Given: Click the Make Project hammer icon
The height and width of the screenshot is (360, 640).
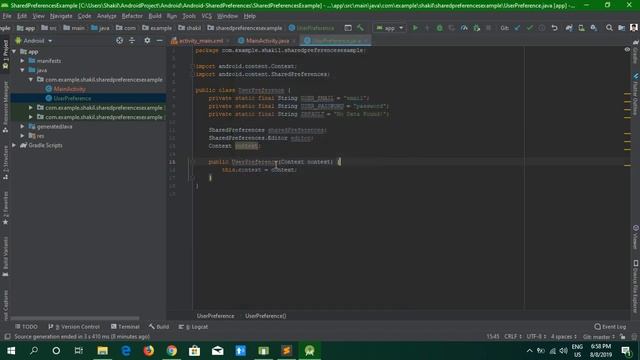Looking at the screenshot, I should [x=360, y=28].
